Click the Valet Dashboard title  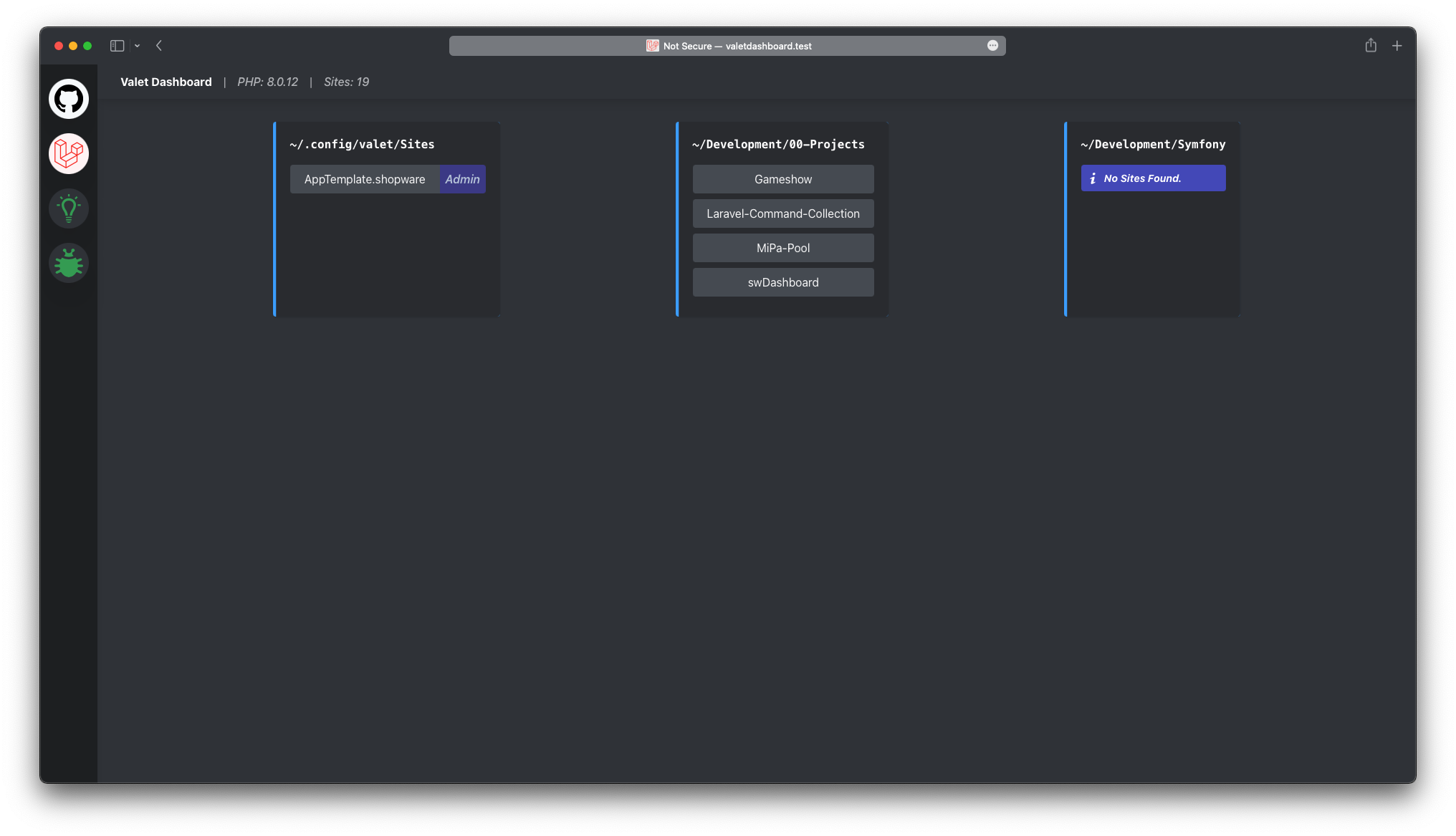166,82
